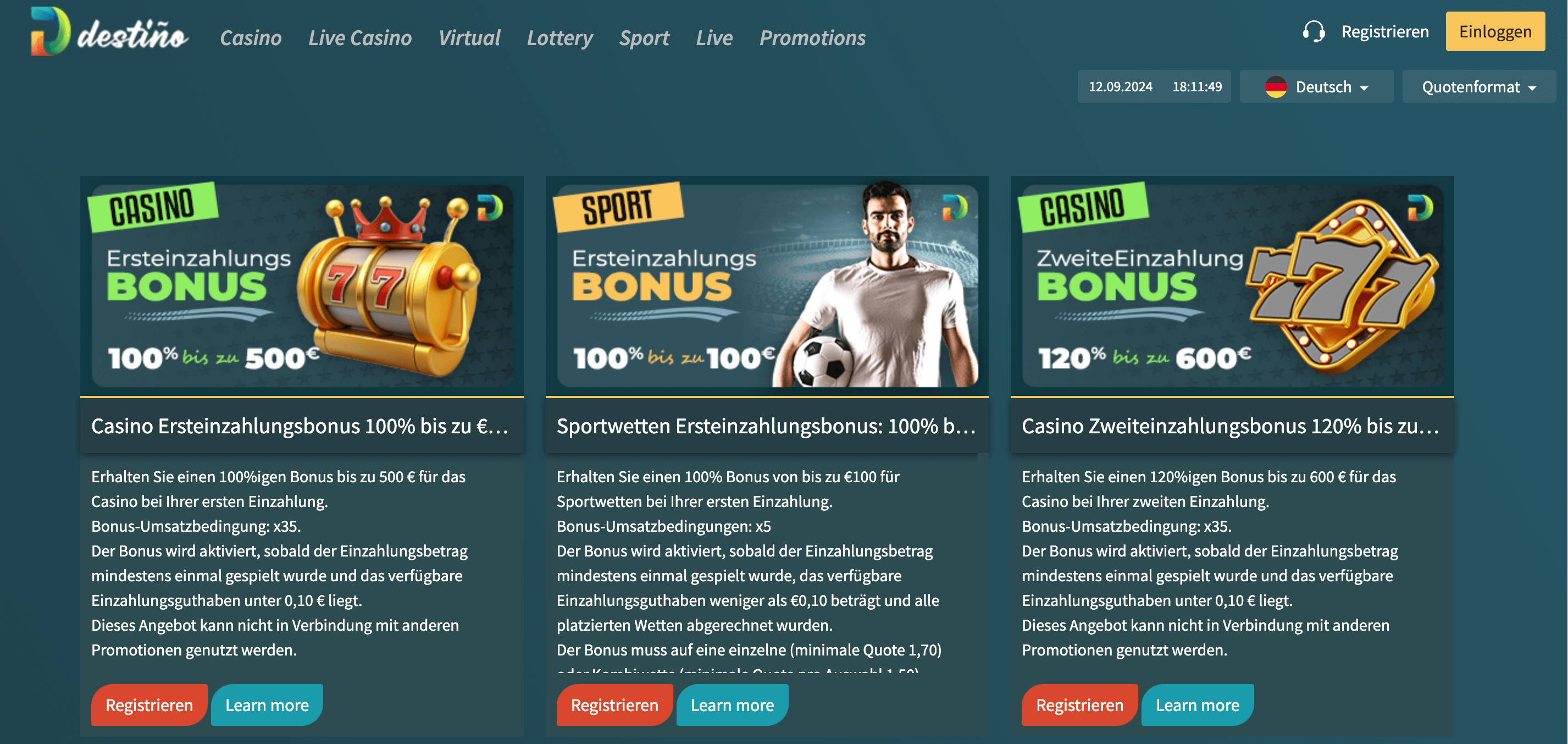This screenshot has height=744, width=1568.
Task: Click the Registrieren link in the header
Action: point(1385,31)
